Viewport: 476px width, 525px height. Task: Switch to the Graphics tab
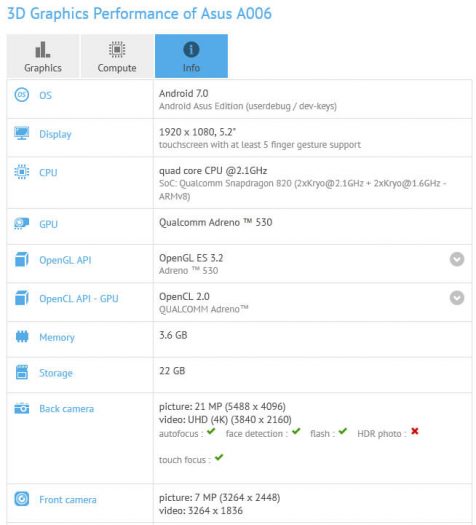(43, 56)
